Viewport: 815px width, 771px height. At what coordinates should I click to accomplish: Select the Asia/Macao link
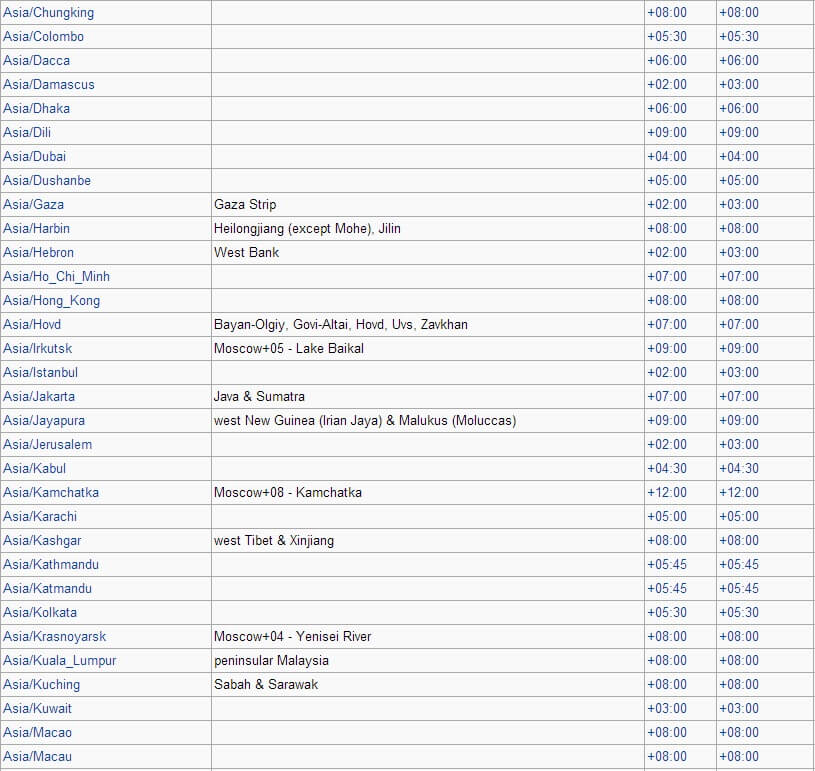37,732
